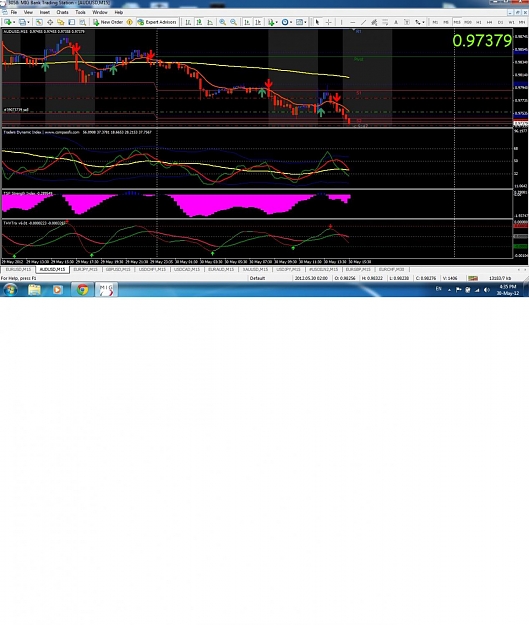Select the Fibonacci retracement tool
The height and width of the screenshot is (625, 529).
point(385,22)
